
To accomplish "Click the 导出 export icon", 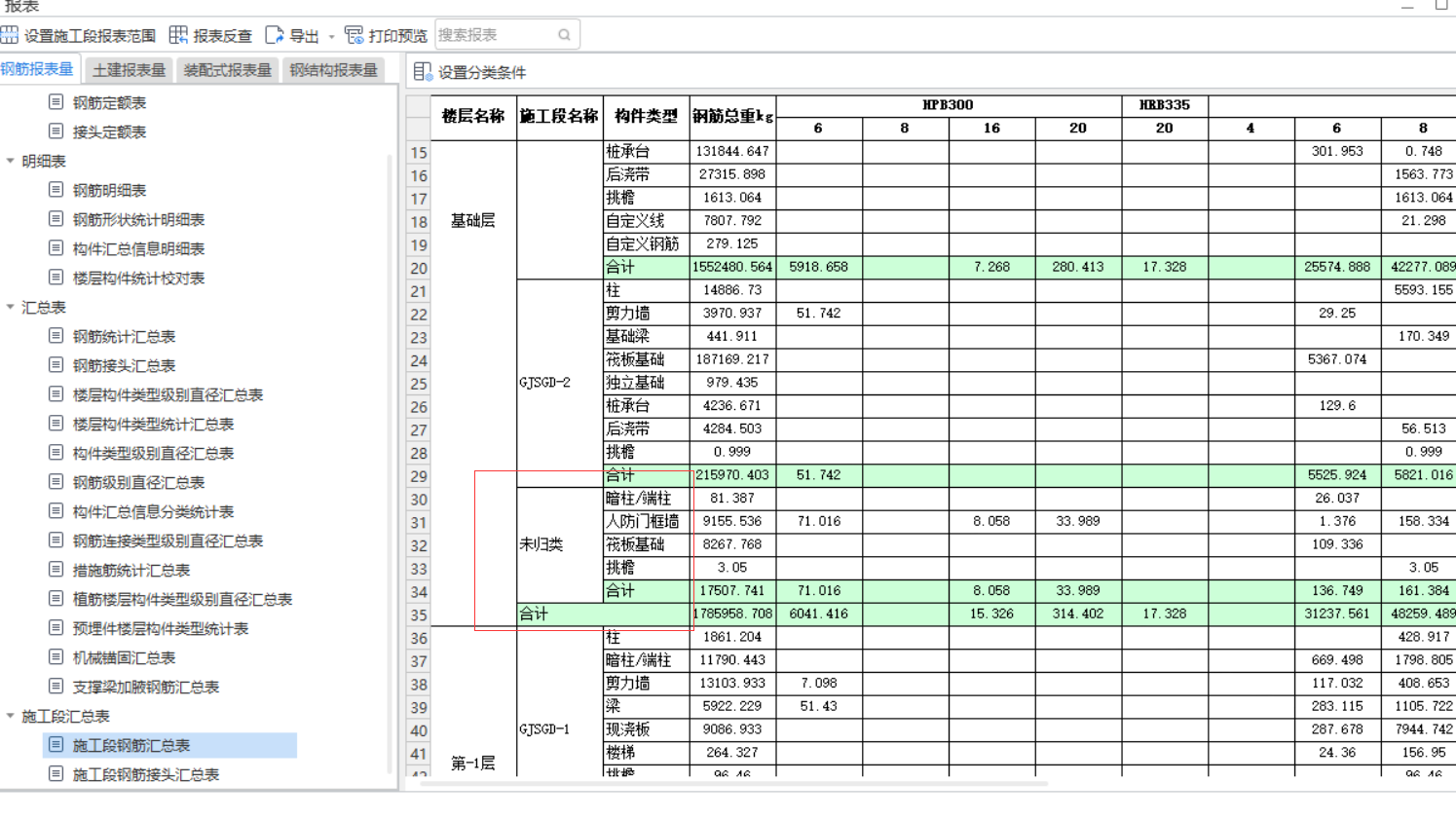I will click(x=275, y=35).
